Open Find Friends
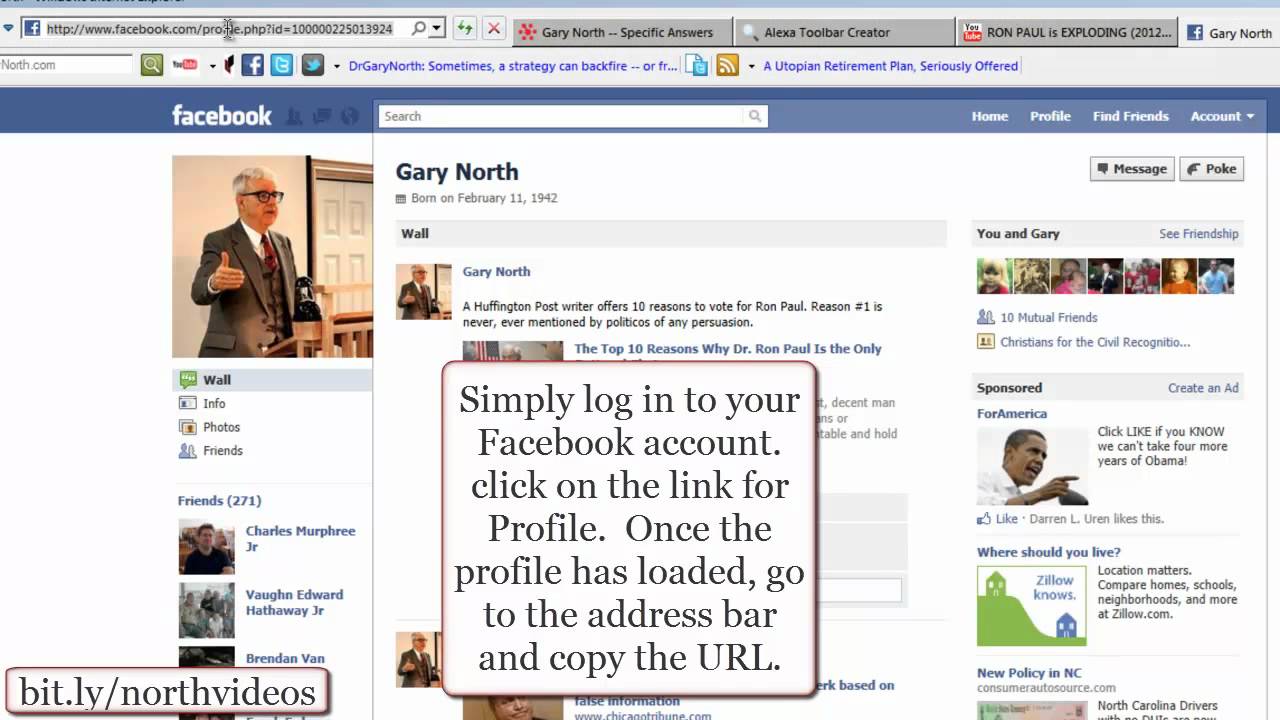The height and width of the screenshot is (720, 1280). tap(1130, 116)
